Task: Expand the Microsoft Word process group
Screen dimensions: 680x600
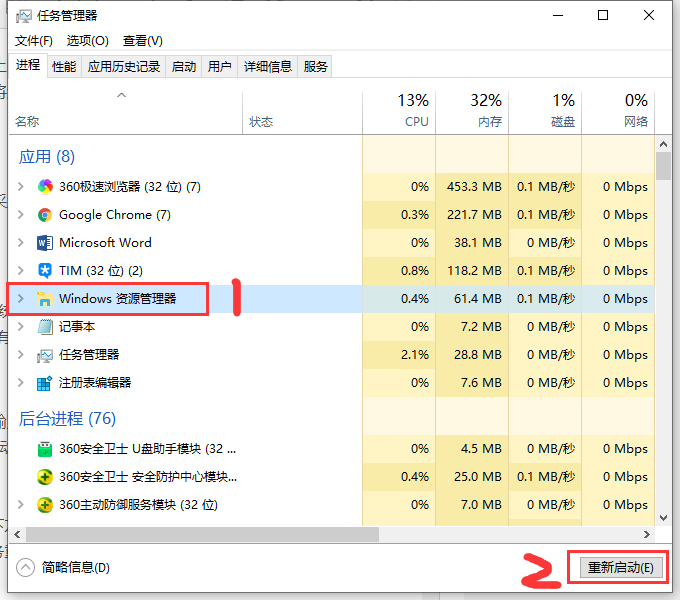Action: click(x=20, y=242)
